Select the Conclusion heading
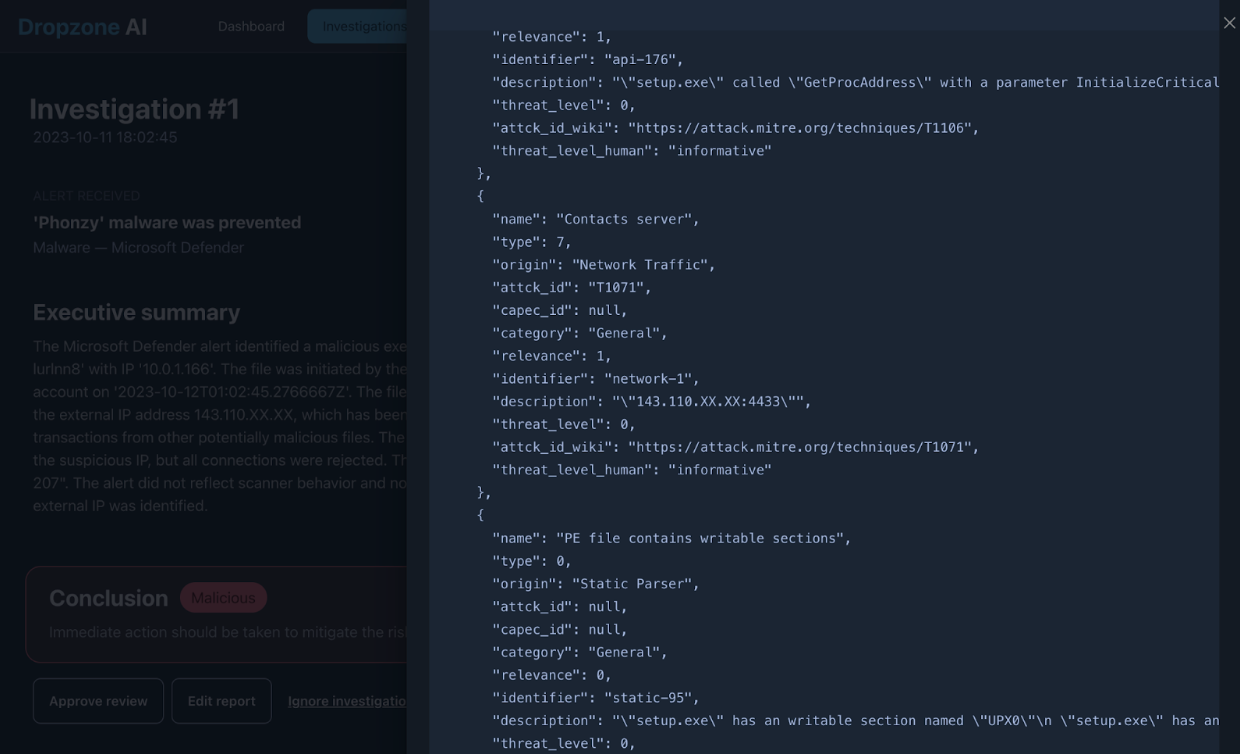 108,598
